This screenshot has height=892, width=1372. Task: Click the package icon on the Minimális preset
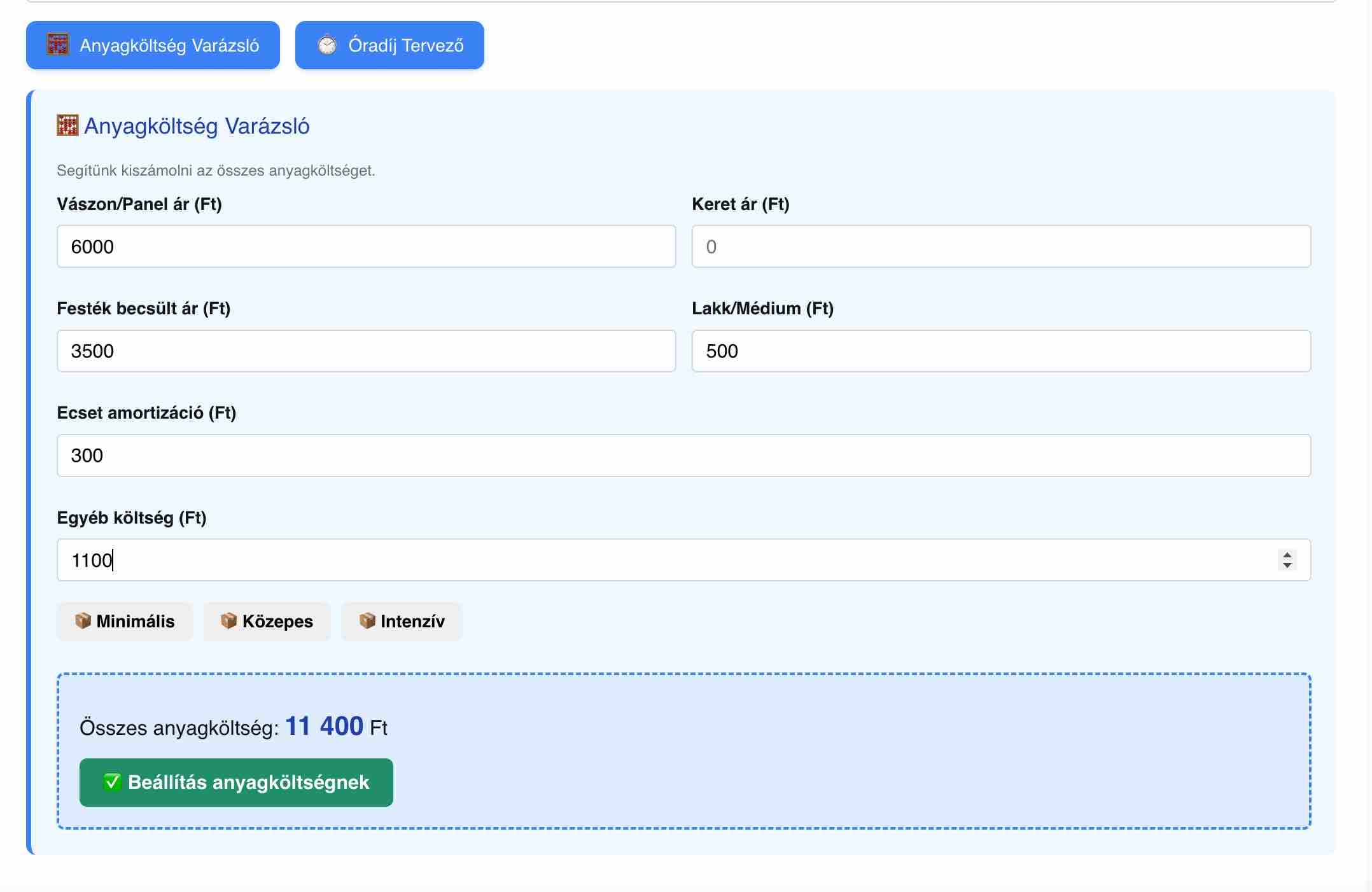click(83, 621)
